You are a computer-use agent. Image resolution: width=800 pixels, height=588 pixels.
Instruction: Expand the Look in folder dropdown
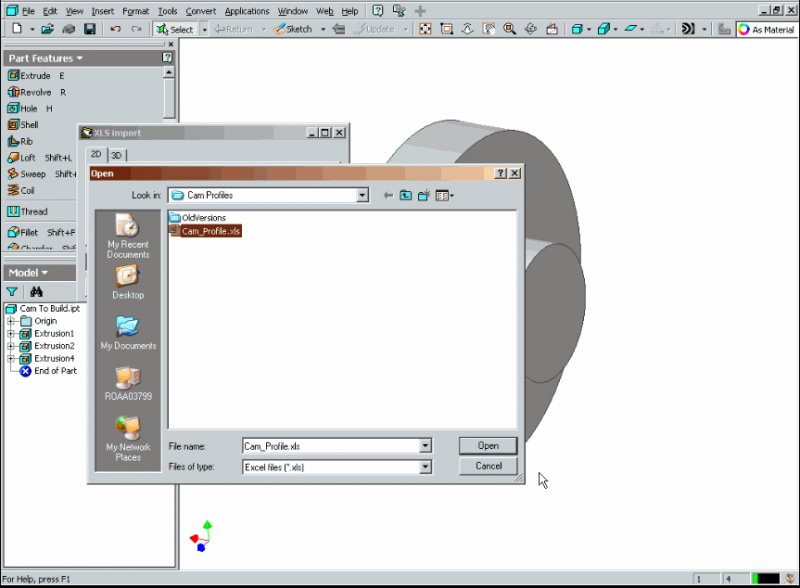(x=362, y=195)
